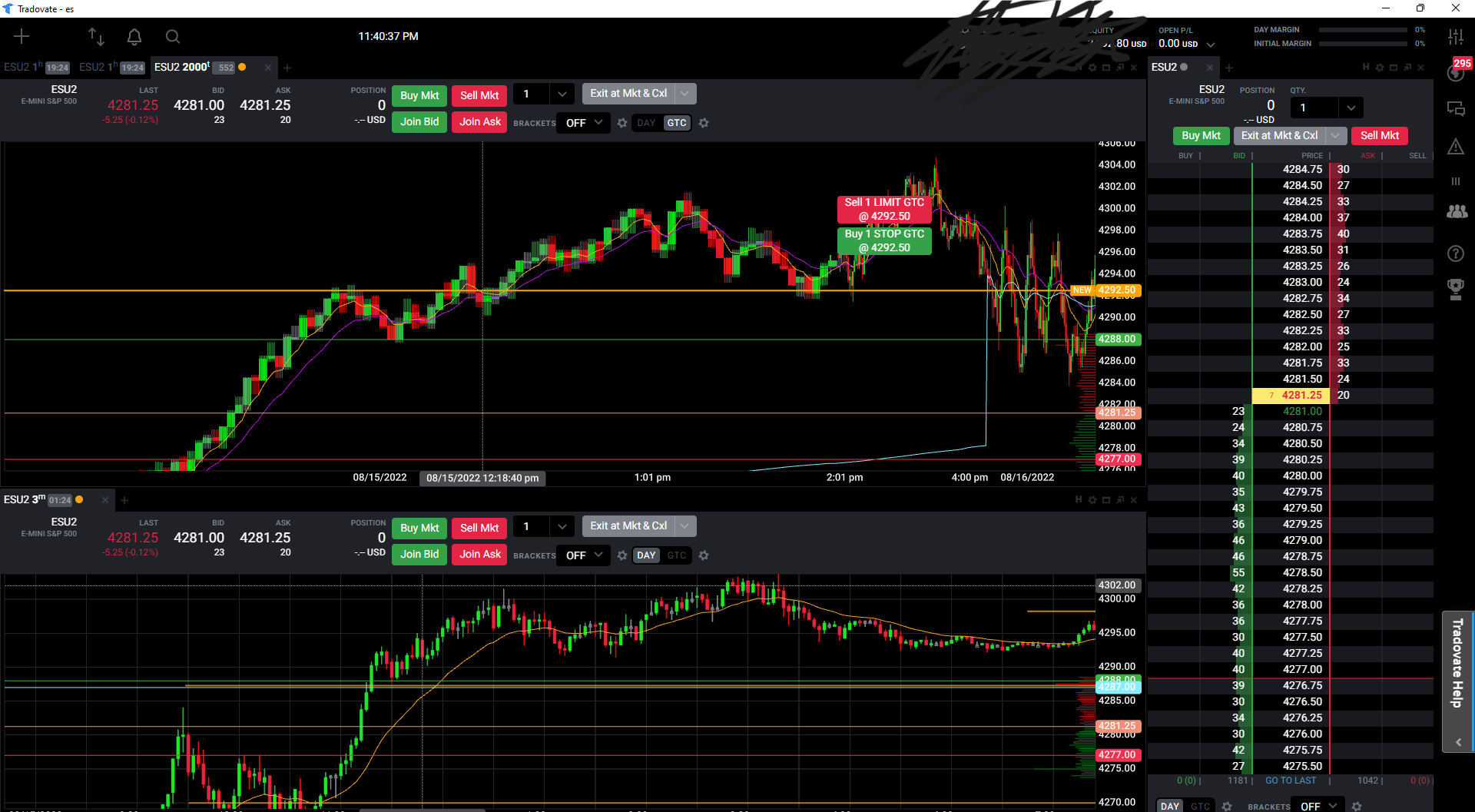This screenshot has width=1475, height=812.
Task: Switch to first ESU2 1h chart tab
Action: click(36, 68)
